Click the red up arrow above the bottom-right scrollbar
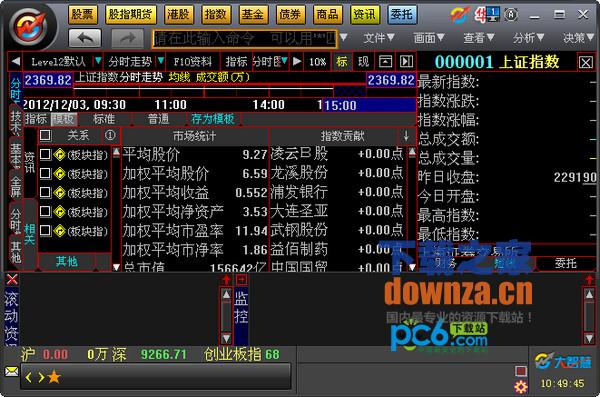 589,280
